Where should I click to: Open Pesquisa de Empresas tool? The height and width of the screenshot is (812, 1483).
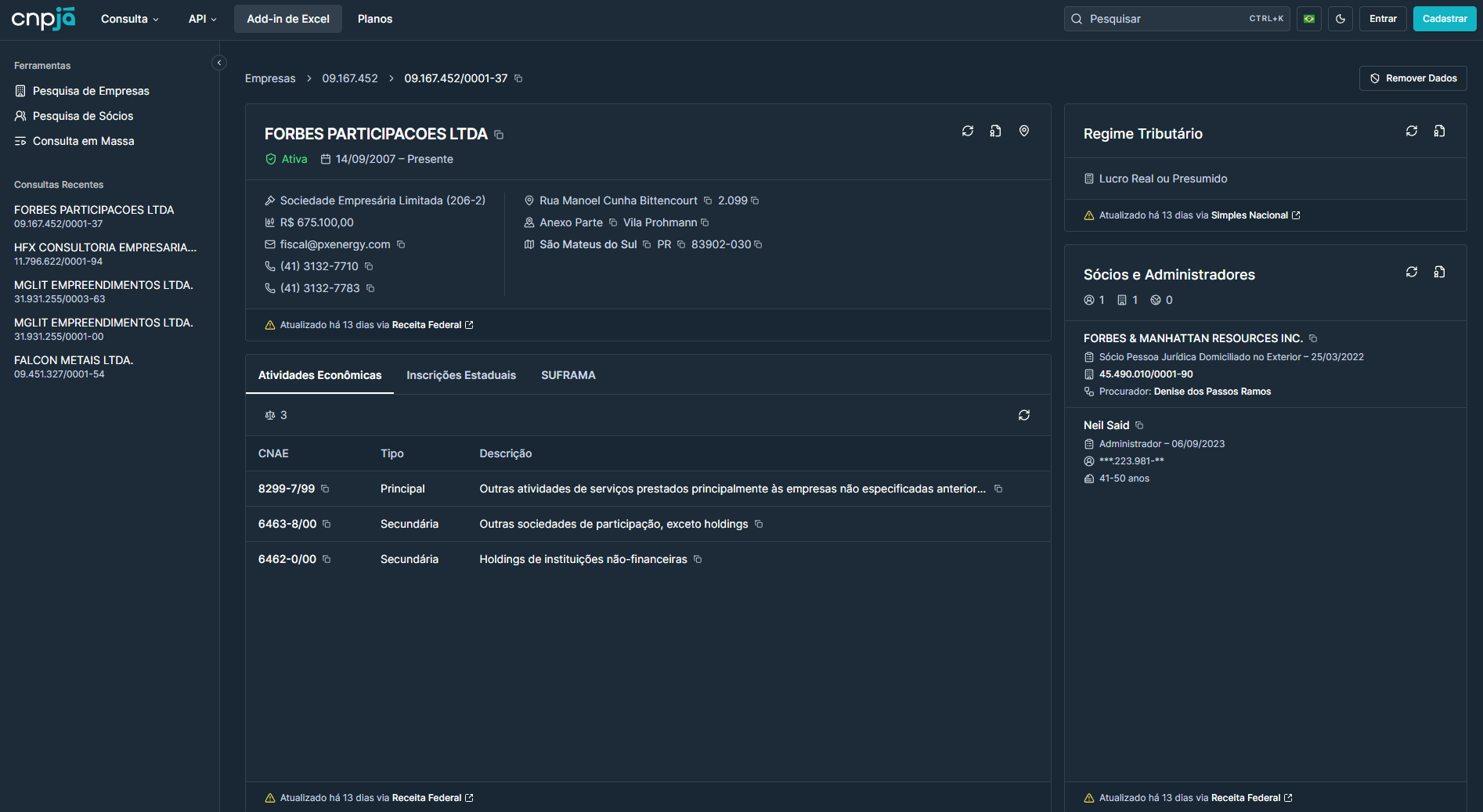(x=82, y=91)
